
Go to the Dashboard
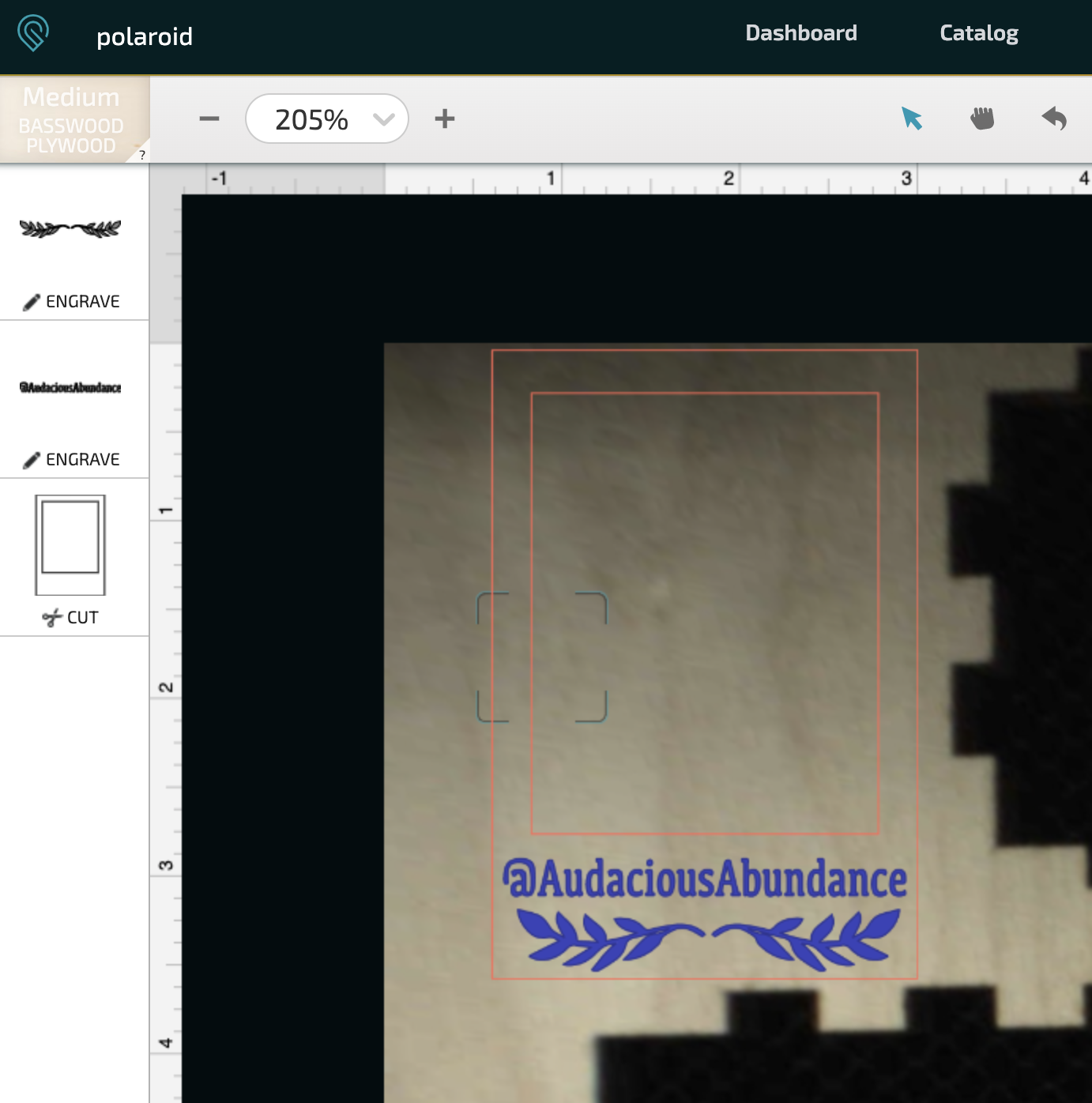(x=800, y=33)
